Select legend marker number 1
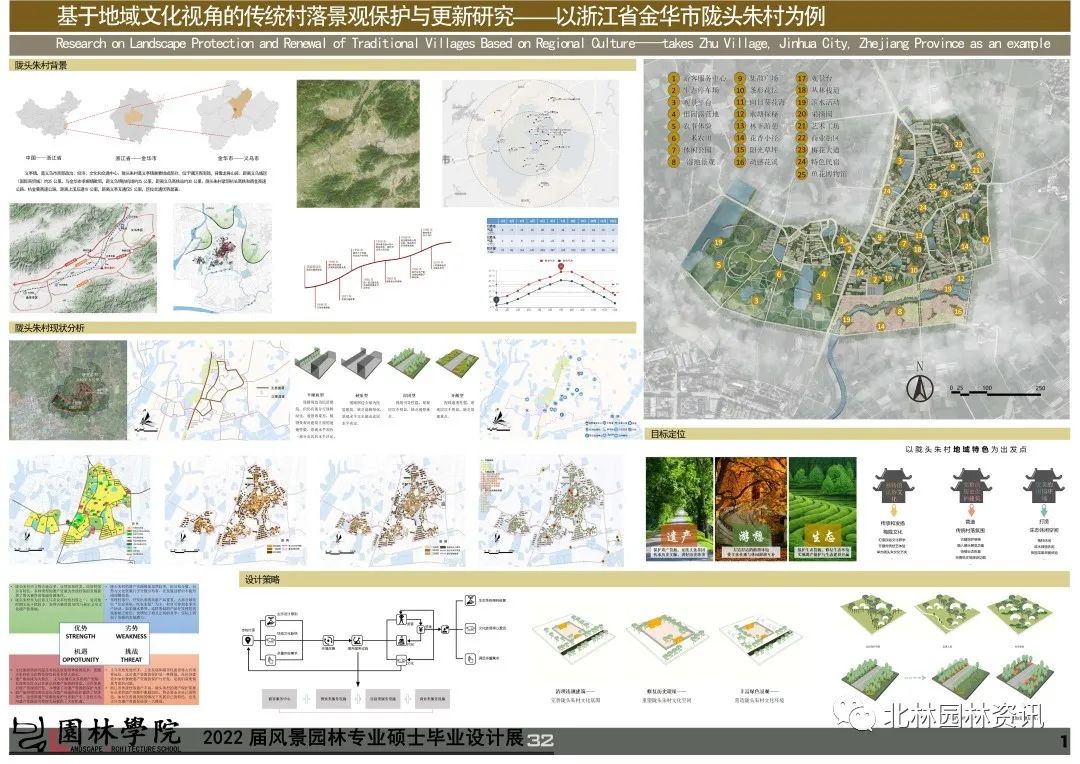 click(674, 78)
